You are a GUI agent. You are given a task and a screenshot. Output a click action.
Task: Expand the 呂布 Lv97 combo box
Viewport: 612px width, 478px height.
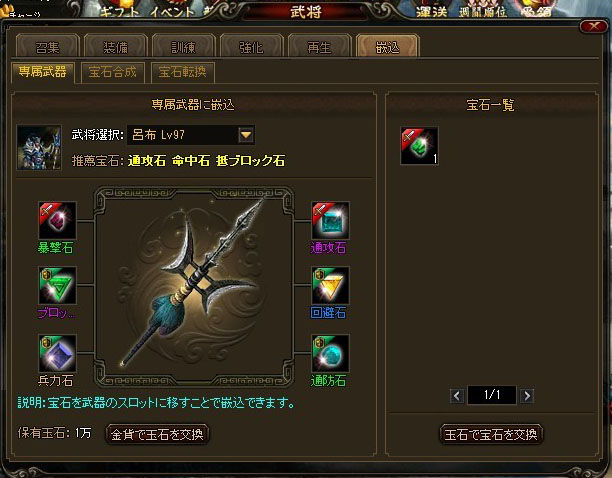[191, 135]
